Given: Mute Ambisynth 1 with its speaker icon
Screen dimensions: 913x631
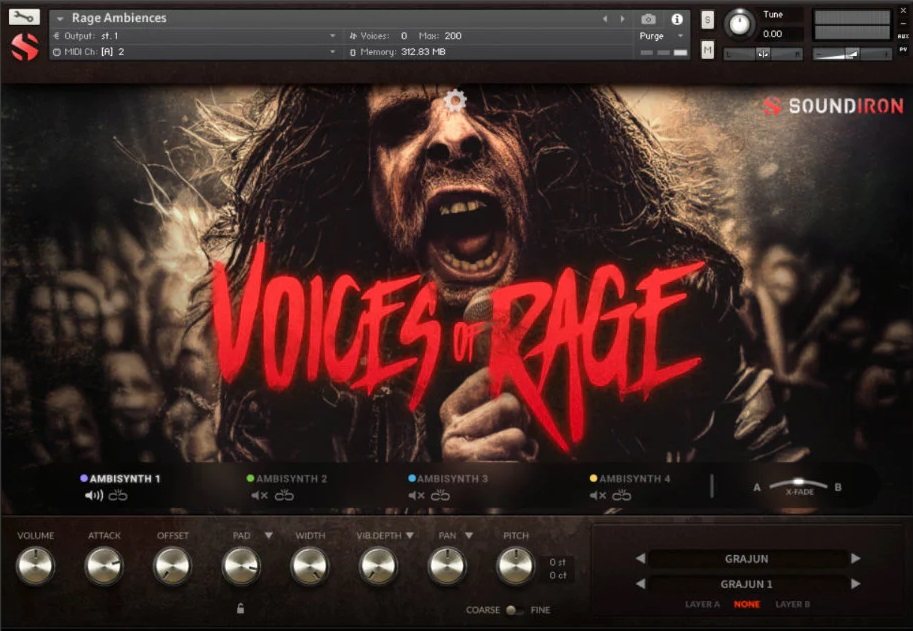Looking at the screenshot, I should tap(93, 495).
